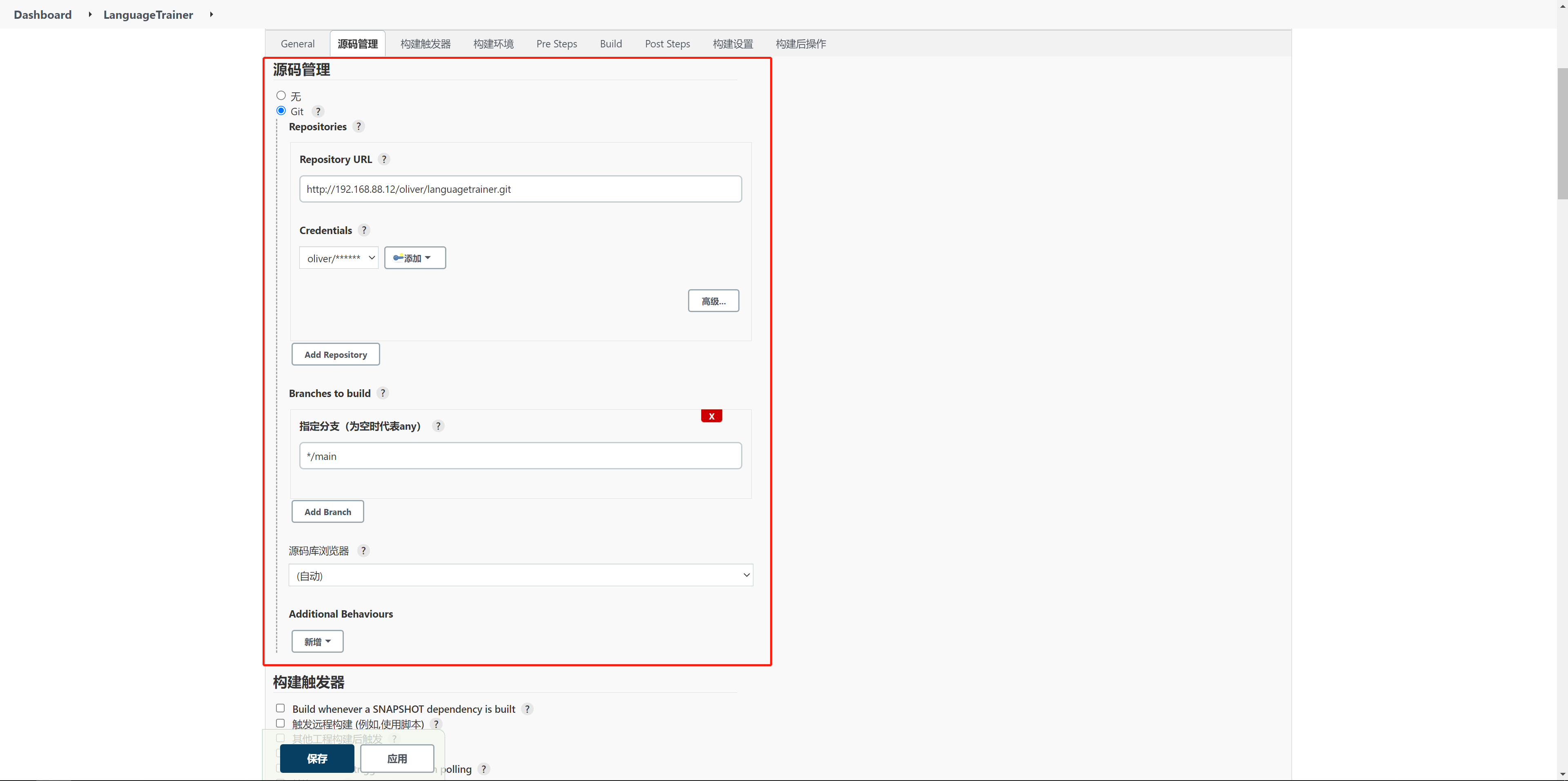This screenshot has height=781, width=1568.
Task: Open help icon beside polling option
Action: (x=484, y=769)
